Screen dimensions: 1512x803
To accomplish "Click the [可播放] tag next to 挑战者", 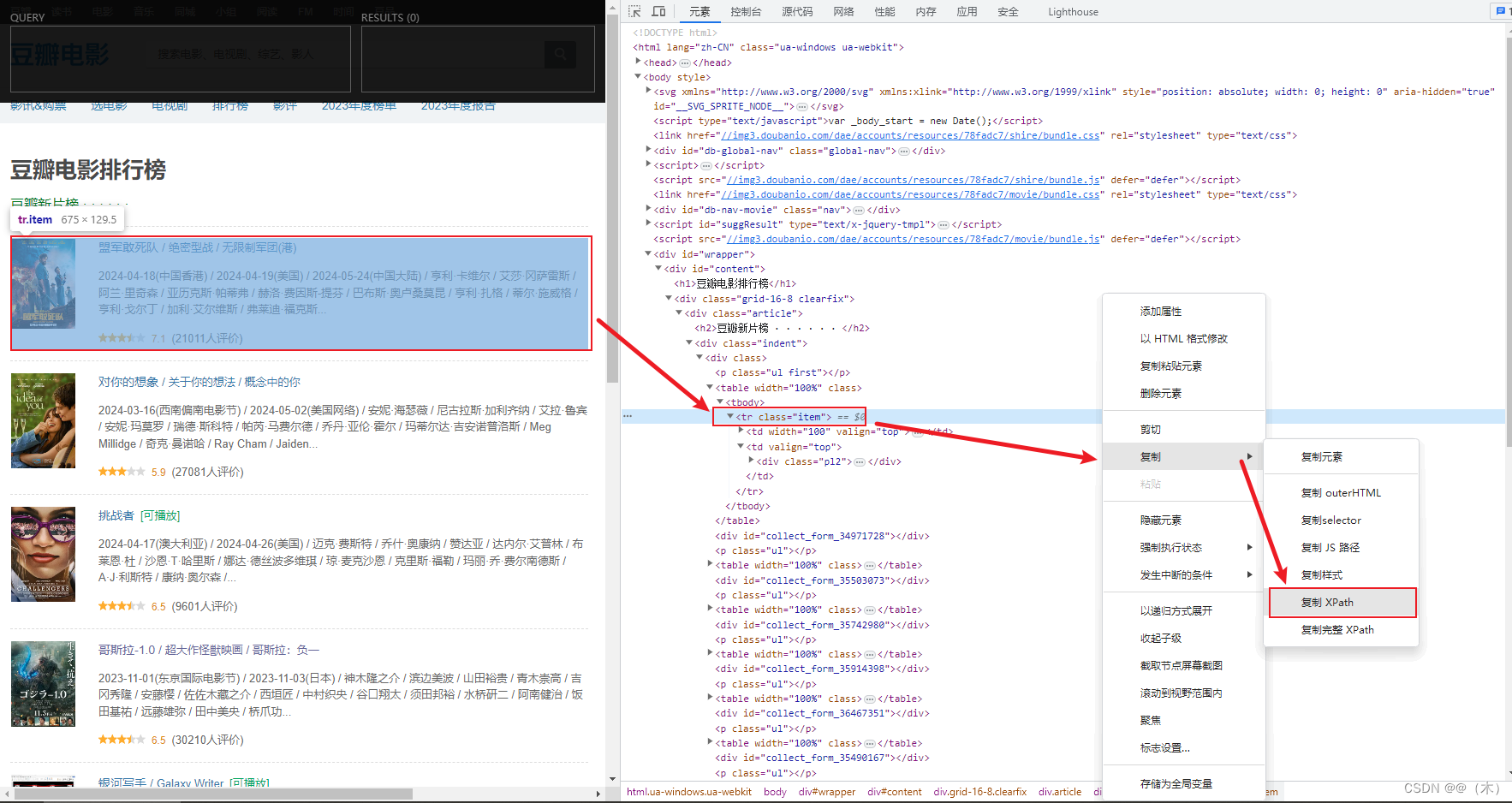I will (x=160, y=515).
